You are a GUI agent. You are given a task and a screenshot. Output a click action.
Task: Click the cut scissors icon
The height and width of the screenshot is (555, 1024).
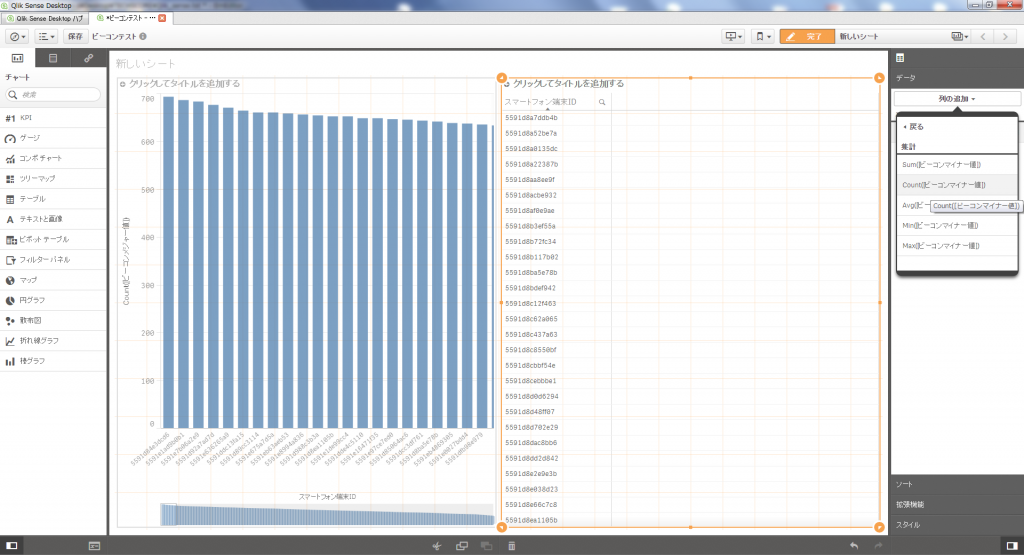(437, 546)
